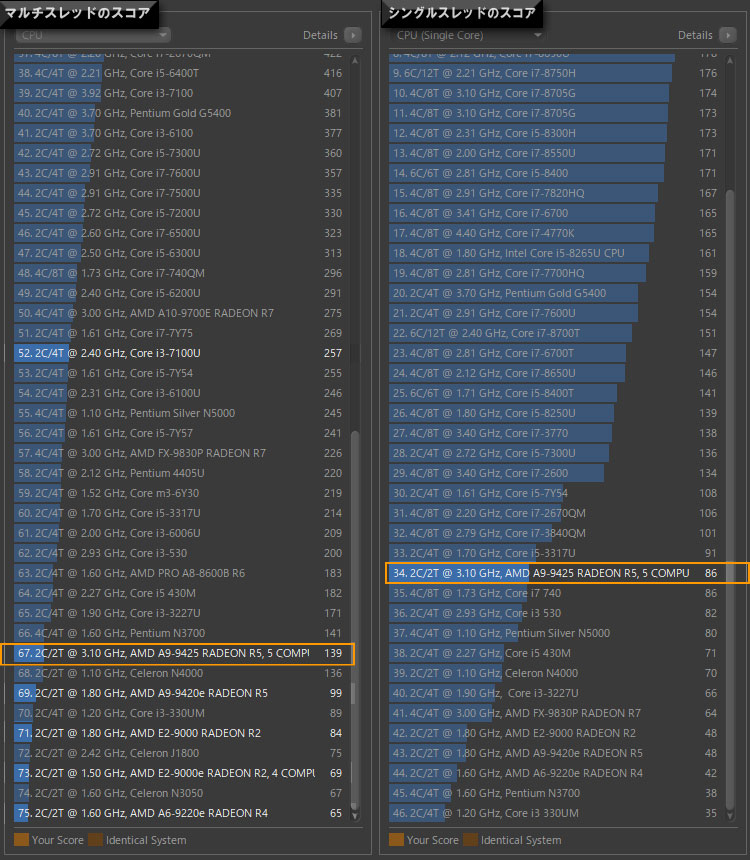Open the CPU ranking dropdown in left panel
The height and width of the screenshot is (860, 750).
[x=92, y=35]
